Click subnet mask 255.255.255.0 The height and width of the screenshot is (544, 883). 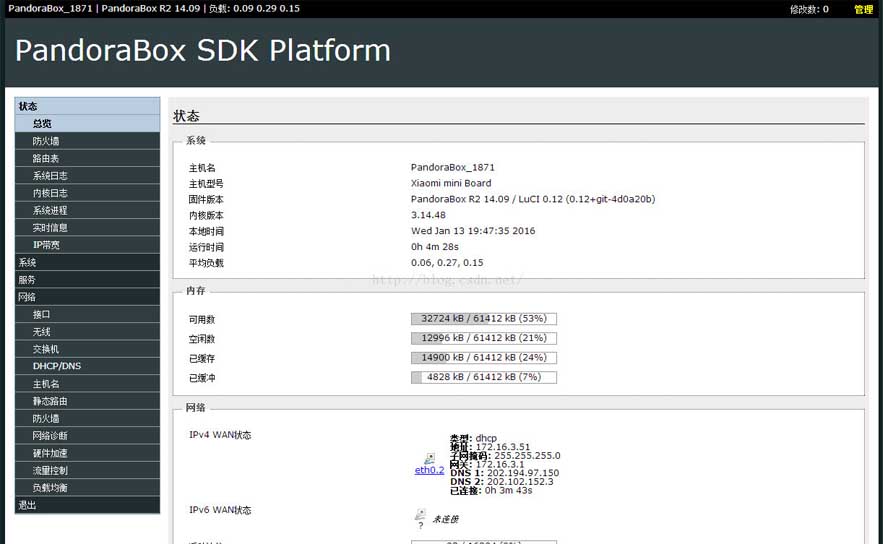coord(527,456)
